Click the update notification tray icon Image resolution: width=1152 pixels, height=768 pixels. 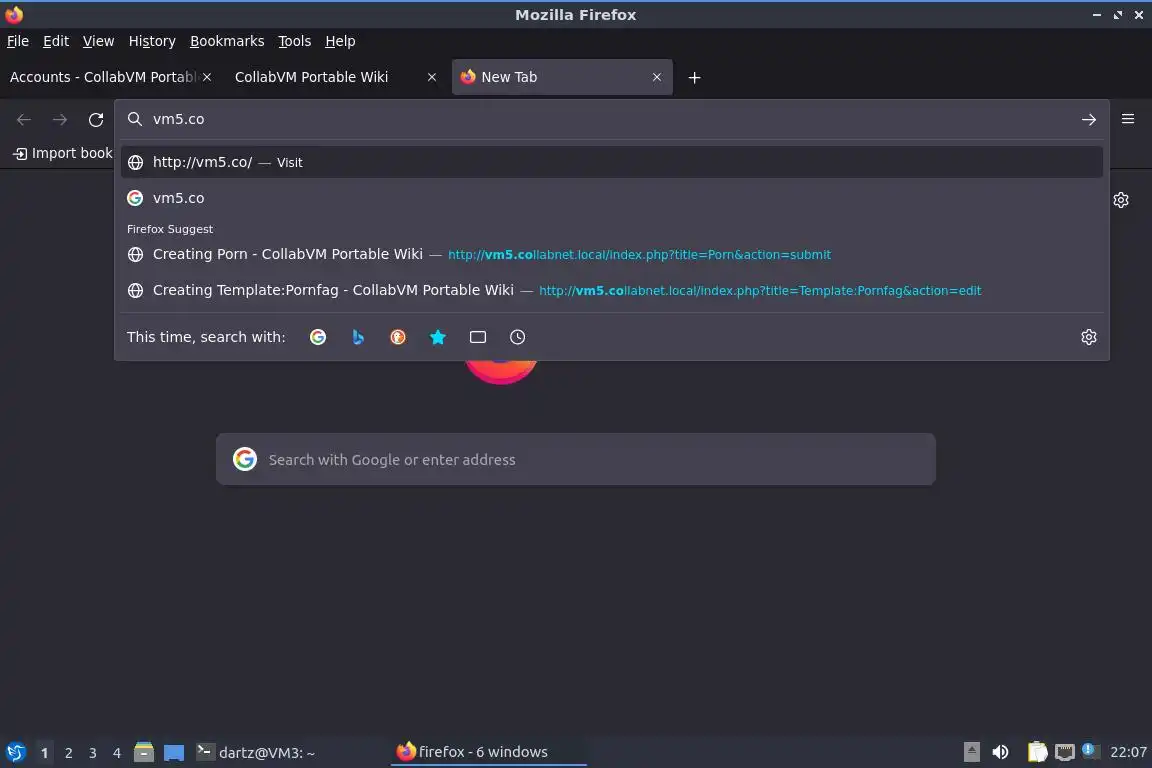[x=1090, y=750]
